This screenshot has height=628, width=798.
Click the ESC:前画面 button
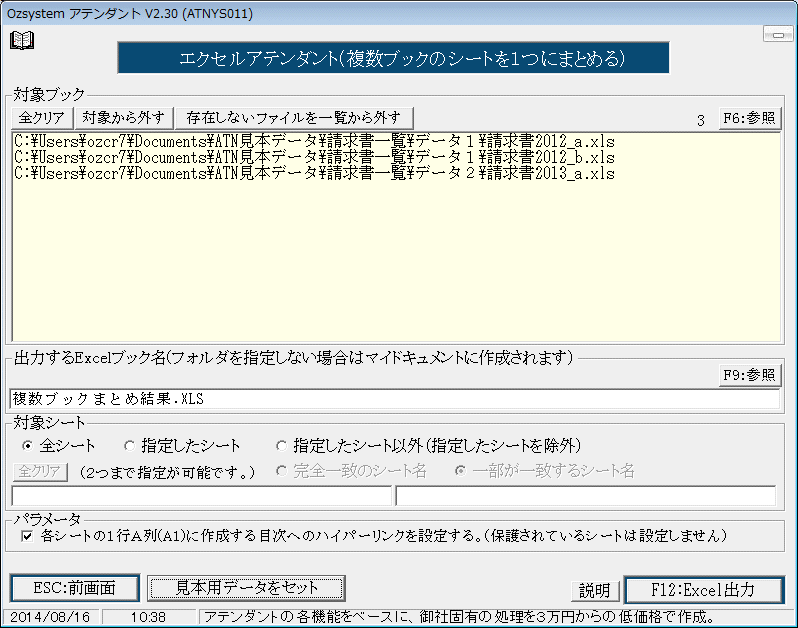[75, 589]
